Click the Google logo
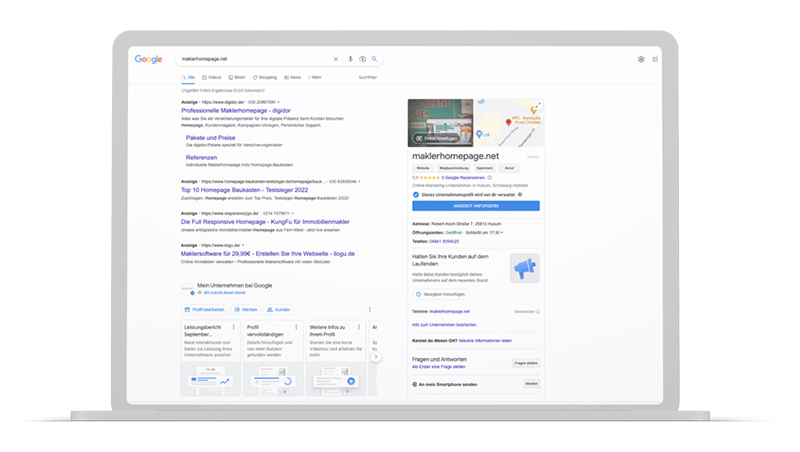The width and height of the screenshot is (800, 452). [x=148, y=59]
